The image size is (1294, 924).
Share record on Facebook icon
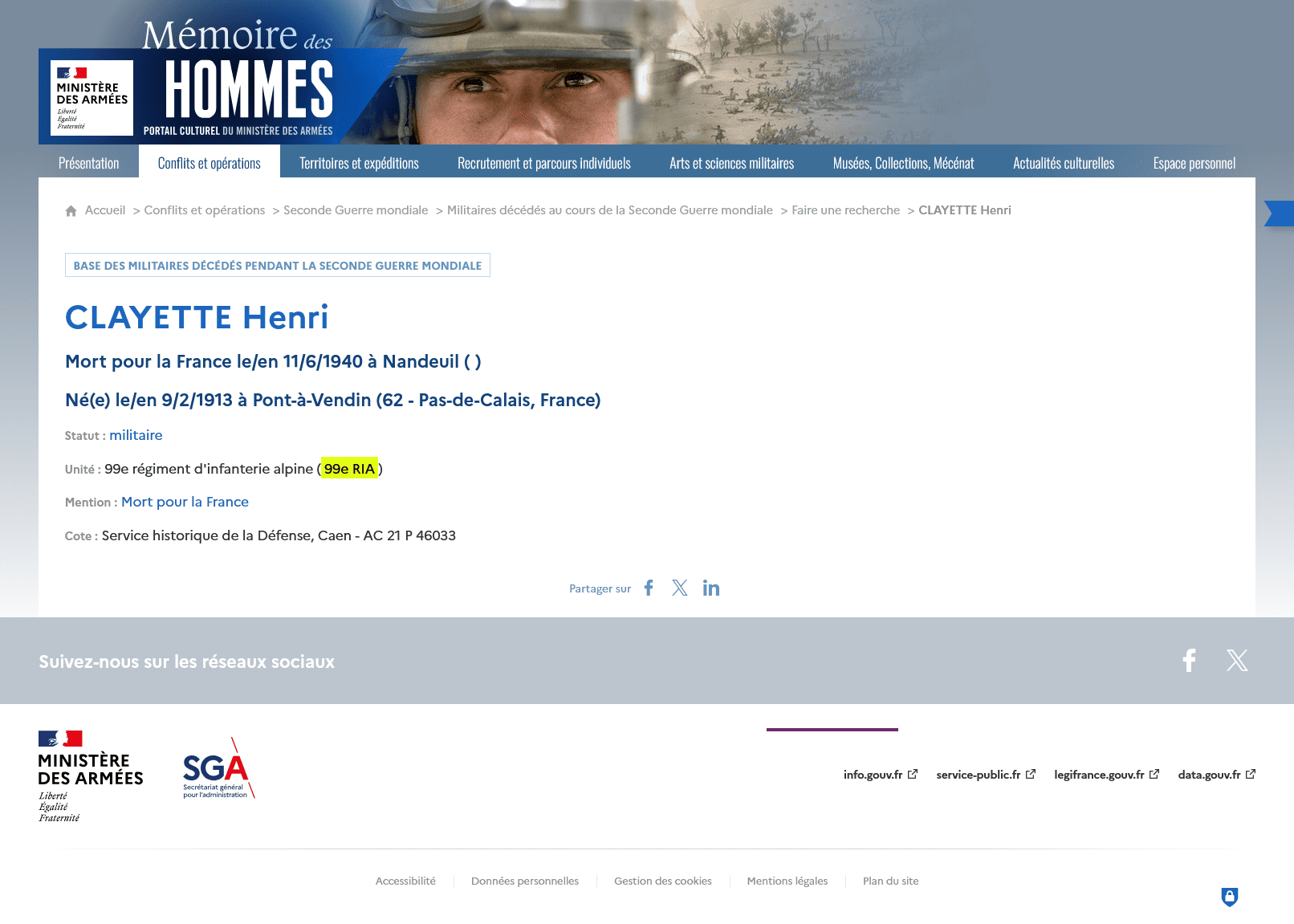point(649,588)
